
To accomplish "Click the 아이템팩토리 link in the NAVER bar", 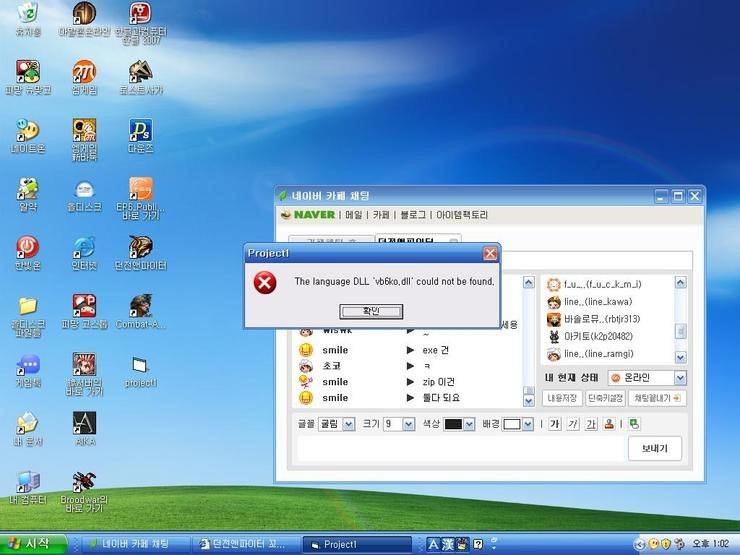I will [462, 215].
